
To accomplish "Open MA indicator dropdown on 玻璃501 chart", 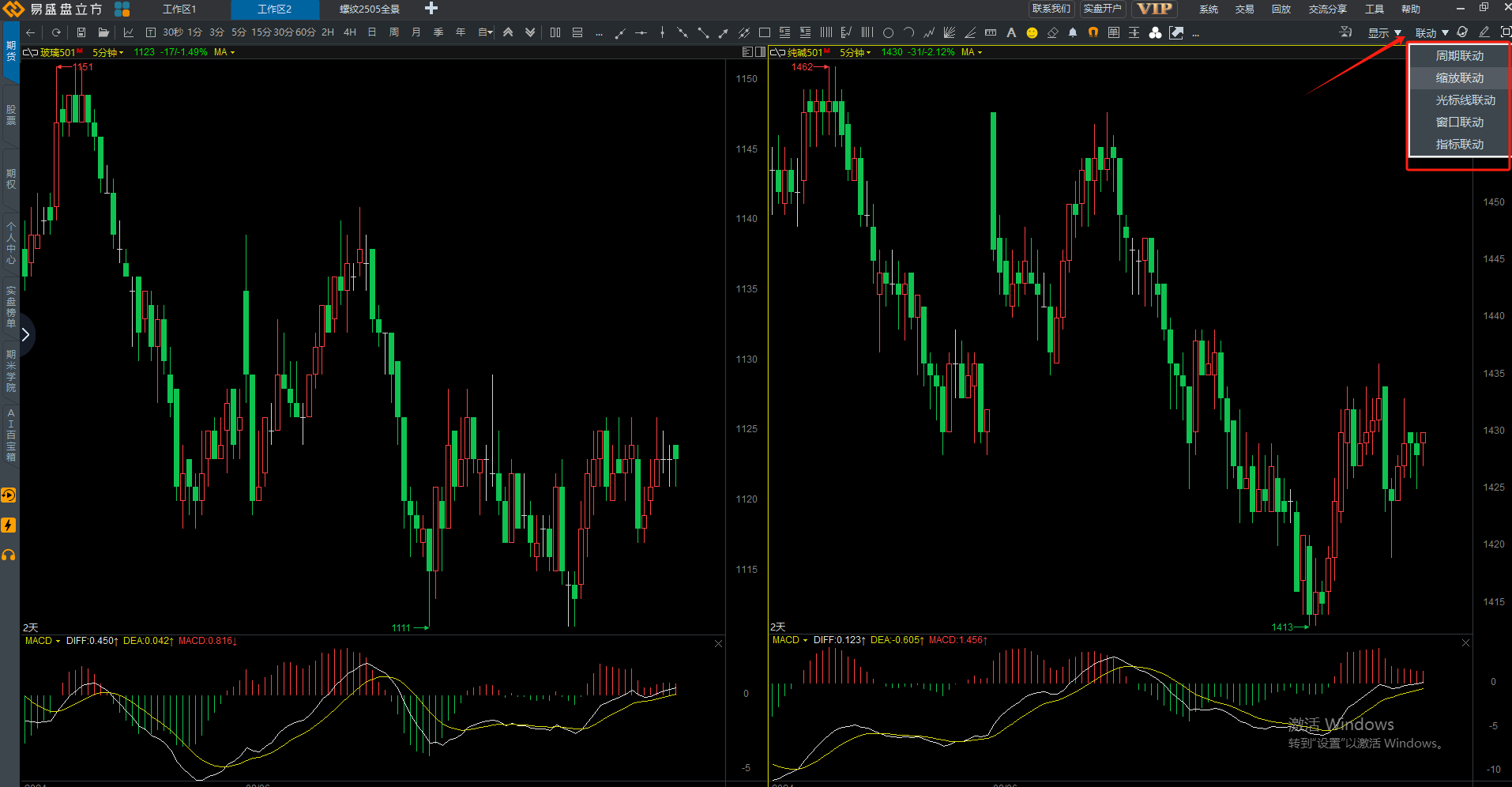I will [224, 52].
